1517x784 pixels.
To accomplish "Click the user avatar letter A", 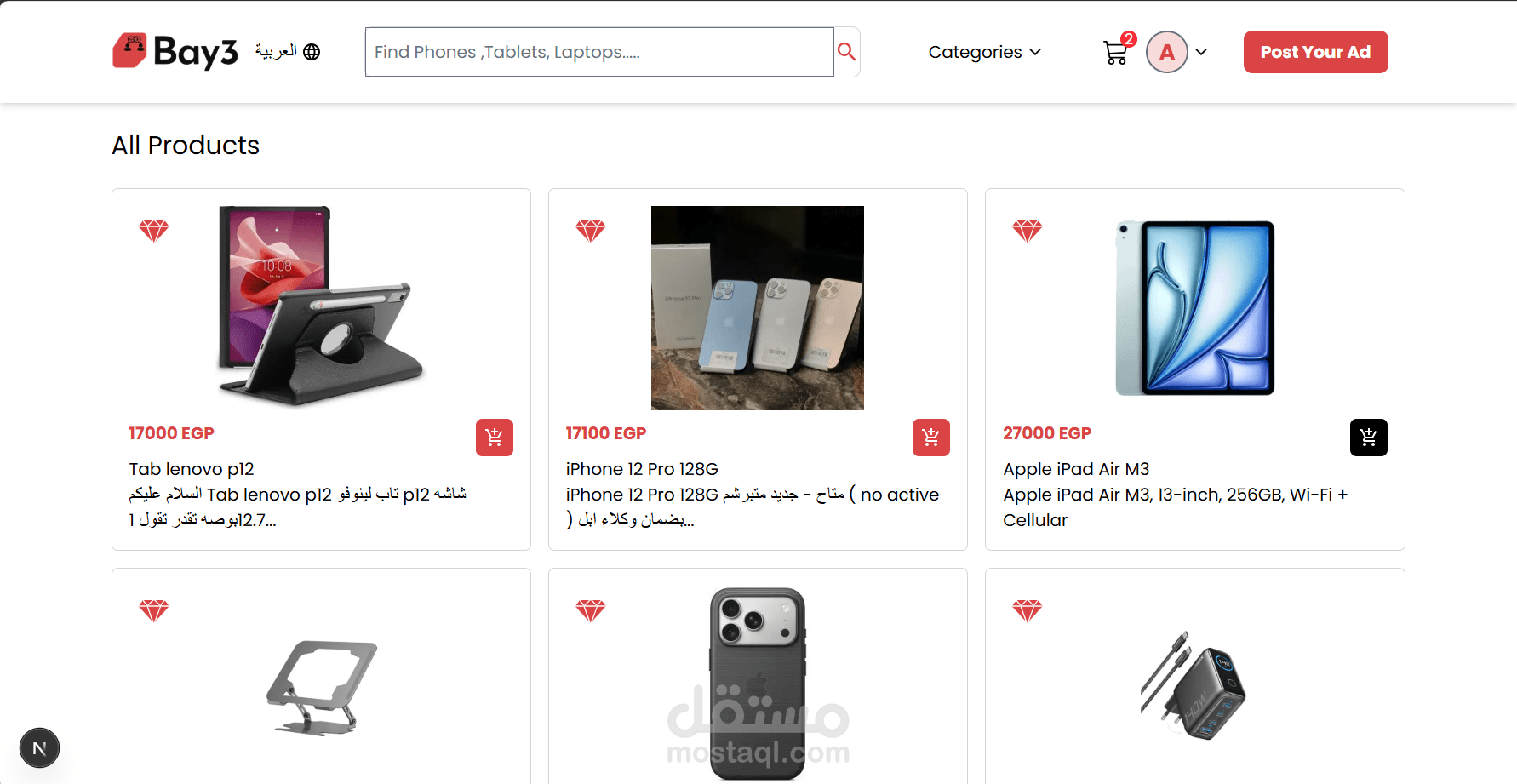I will (x=1166, y=52).
